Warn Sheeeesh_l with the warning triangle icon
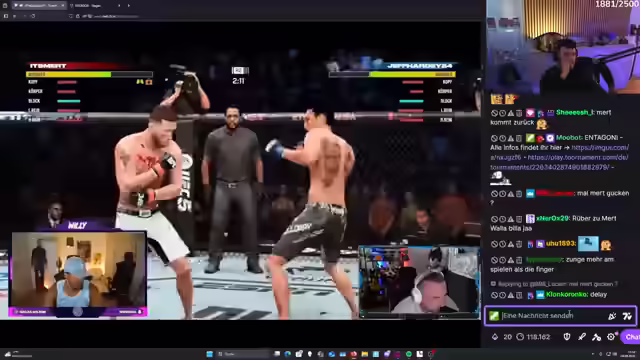This screenshot has width=640, height=360. tap(511, 113)
